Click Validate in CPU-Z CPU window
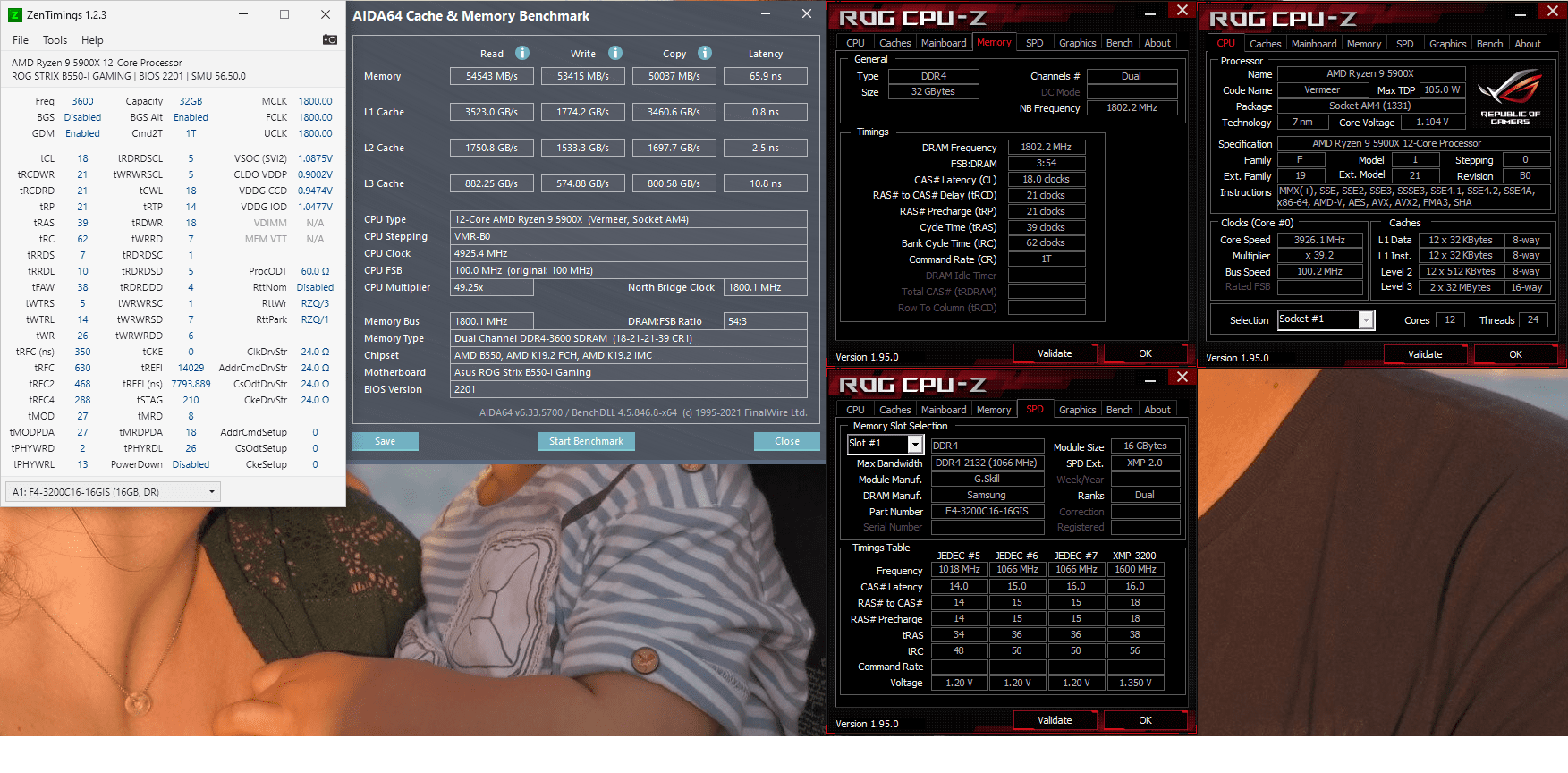1568x773 pixels. (x=1425, y=354)
